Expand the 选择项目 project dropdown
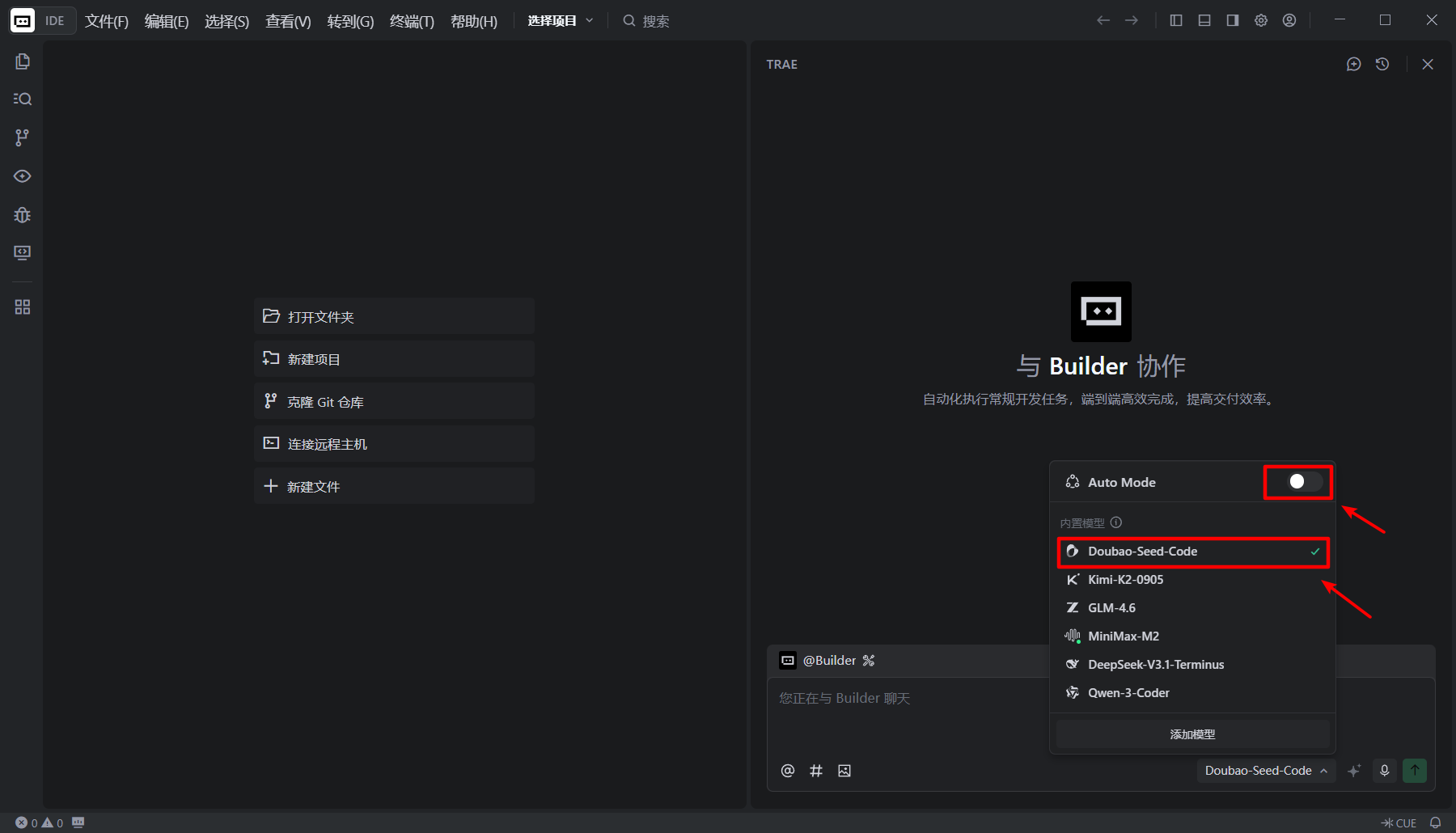The image size is (1456, 833). (x=561, y=20)
